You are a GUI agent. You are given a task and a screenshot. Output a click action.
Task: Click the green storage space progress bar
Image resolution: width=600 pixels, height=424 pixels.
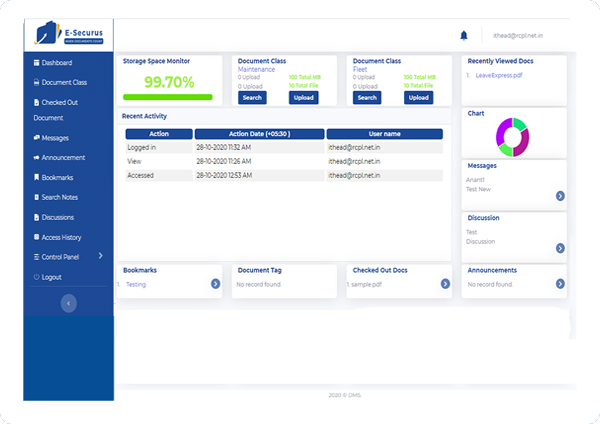tap(168, 97)
